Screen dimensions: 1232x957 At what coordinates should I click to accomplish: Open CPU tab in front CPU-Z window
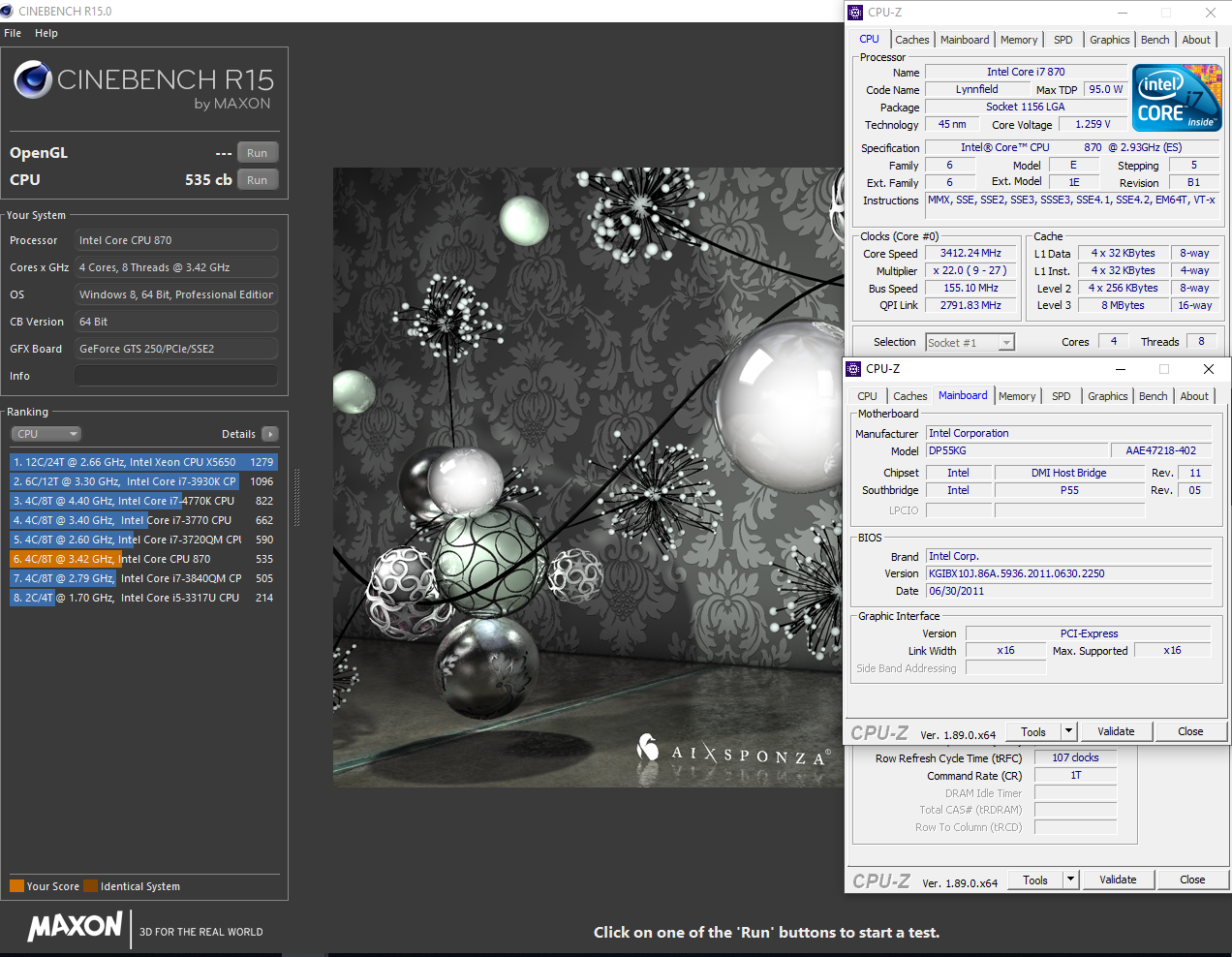click(x=867, y=396)
